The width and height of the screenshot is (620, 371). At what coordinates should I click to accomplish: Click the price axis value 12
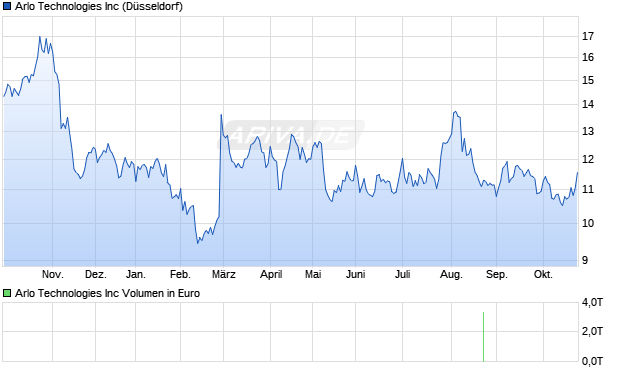(588, 159)
